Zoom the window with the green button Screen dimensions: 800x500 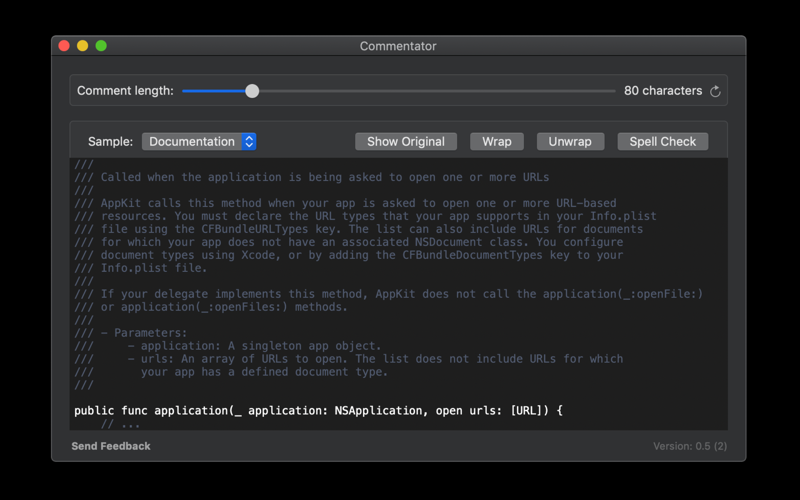101,46
